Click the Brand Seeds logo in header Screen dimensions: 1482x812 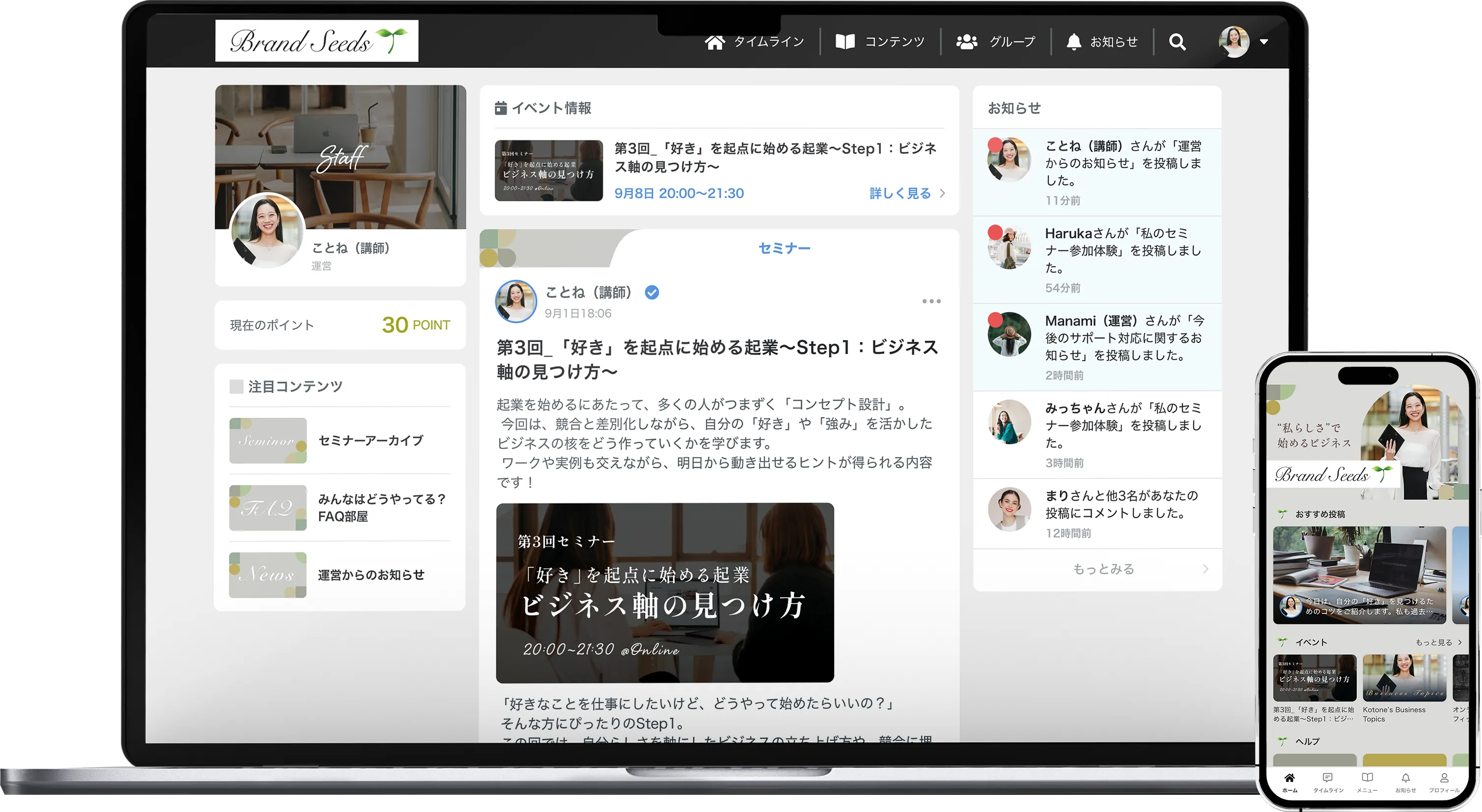317,41
